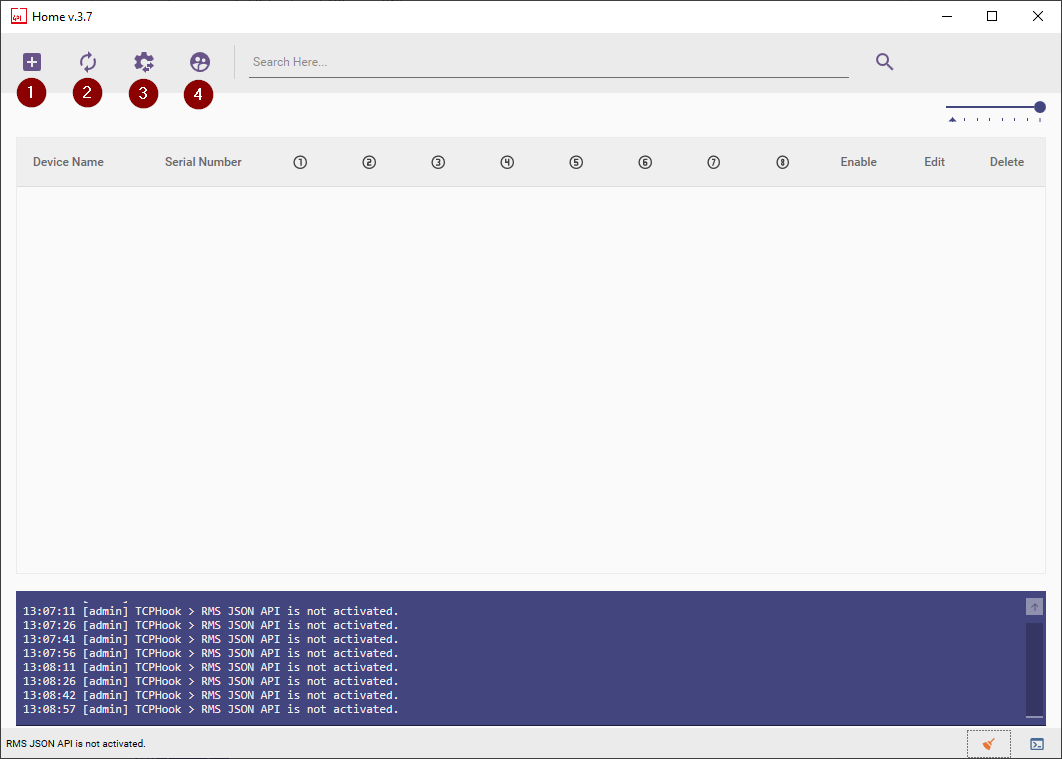This screenshot has width=1062, height=759.
Task: Click circled 5 column header
Action: pyautogui.click(x=576, y=162)
